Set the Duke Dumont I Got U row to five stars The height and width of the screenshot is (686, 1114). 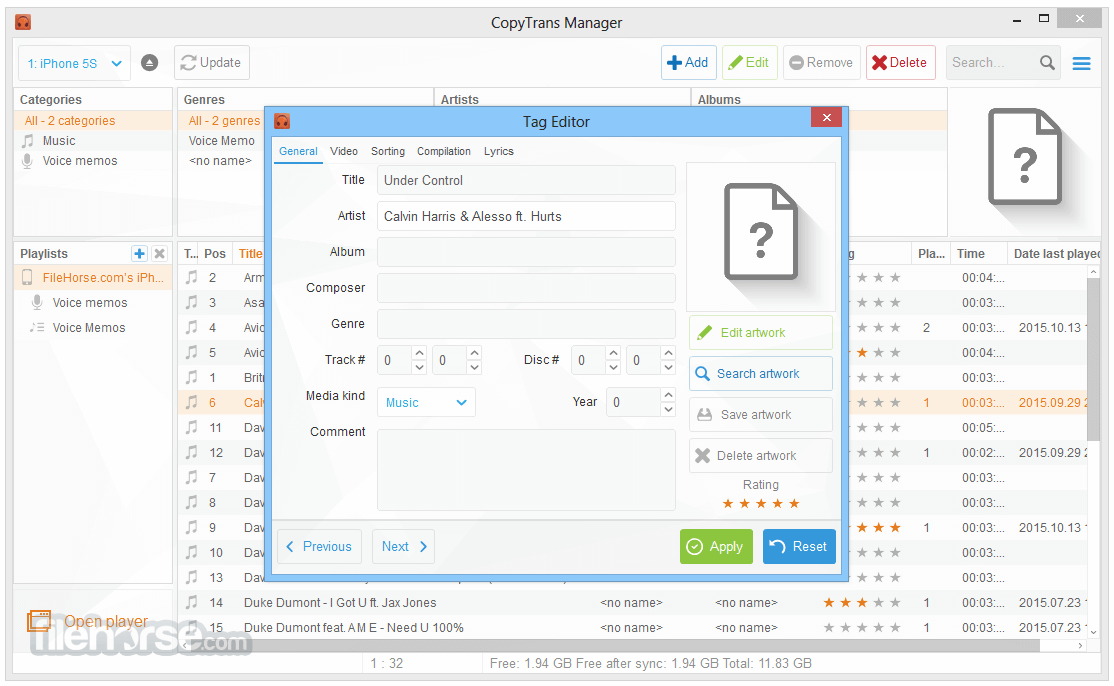coord(895,603)
